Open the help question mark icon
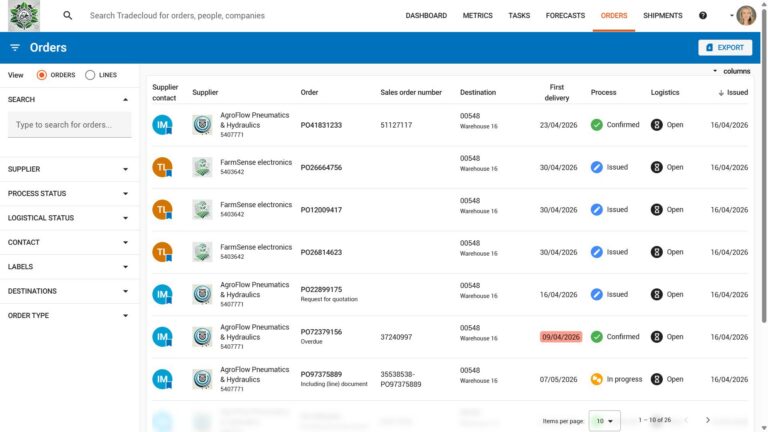The image size is (768, 432). [703, 16]
